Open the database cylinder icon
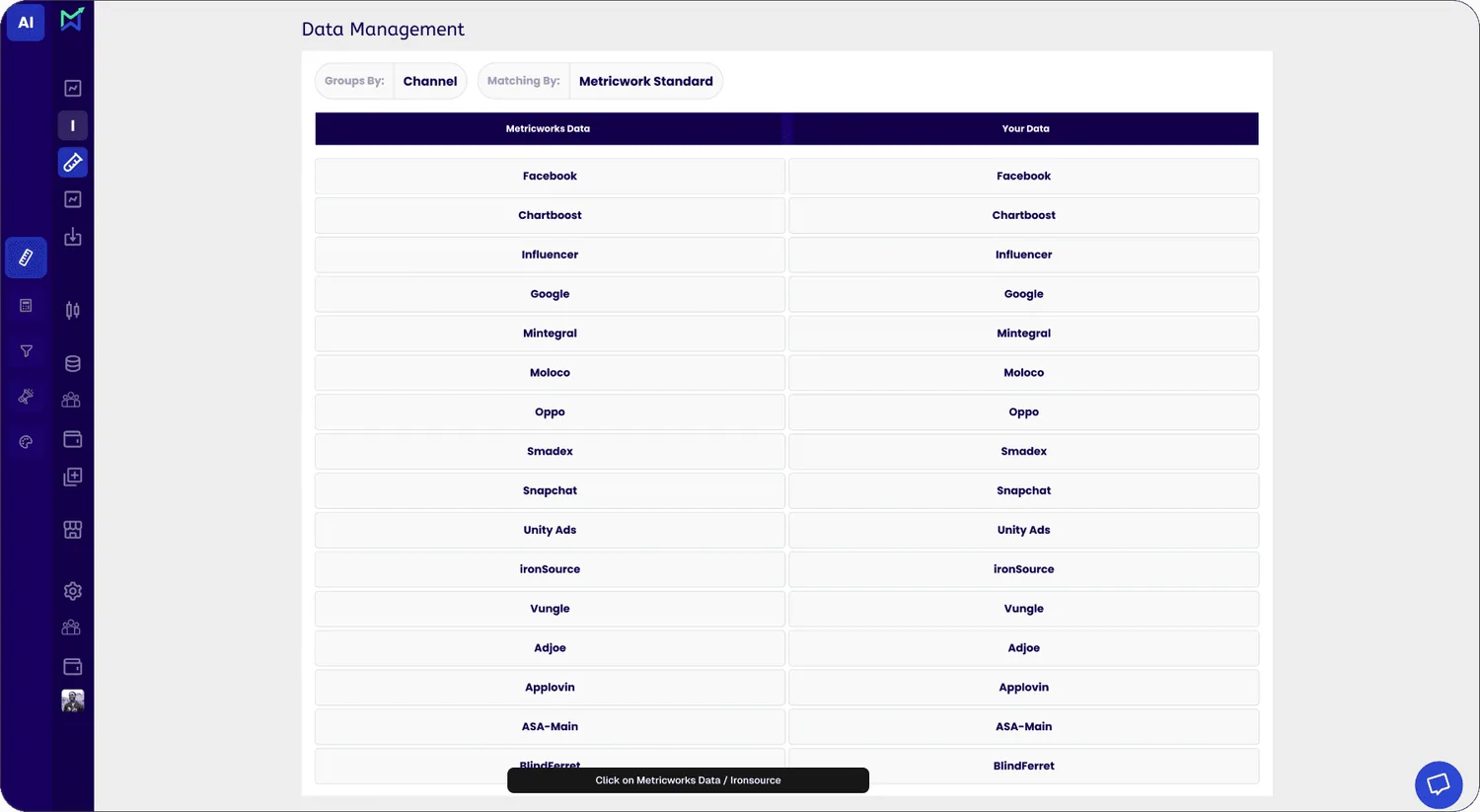Image resolution: width=1480 pixels, height=812 pixels. coord(73,363)
